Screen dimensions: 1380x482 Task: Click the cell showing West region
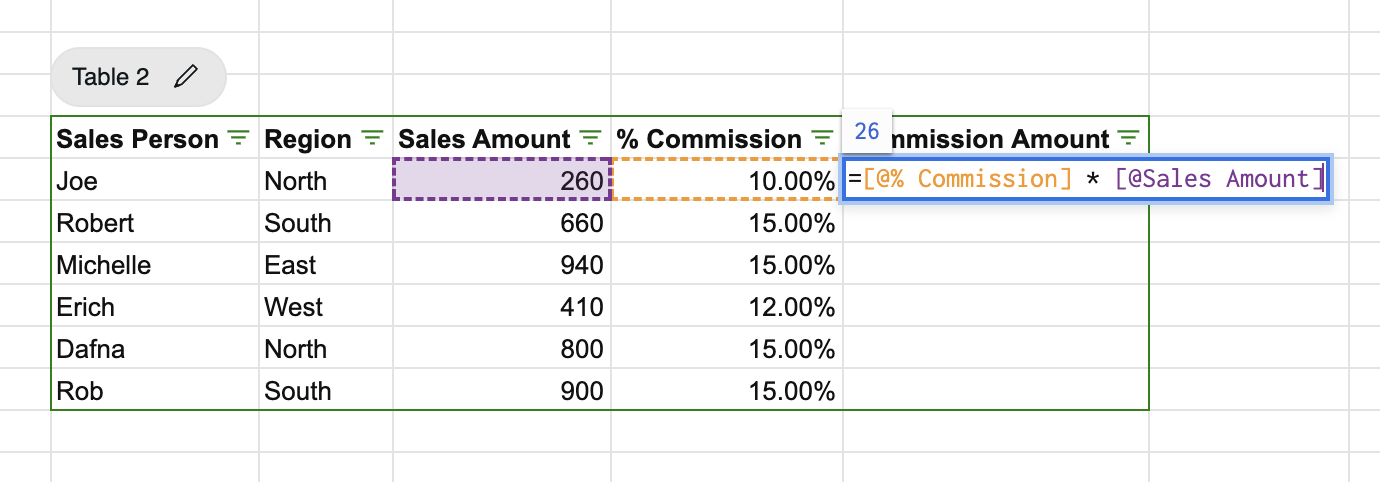tap(325, 307)
